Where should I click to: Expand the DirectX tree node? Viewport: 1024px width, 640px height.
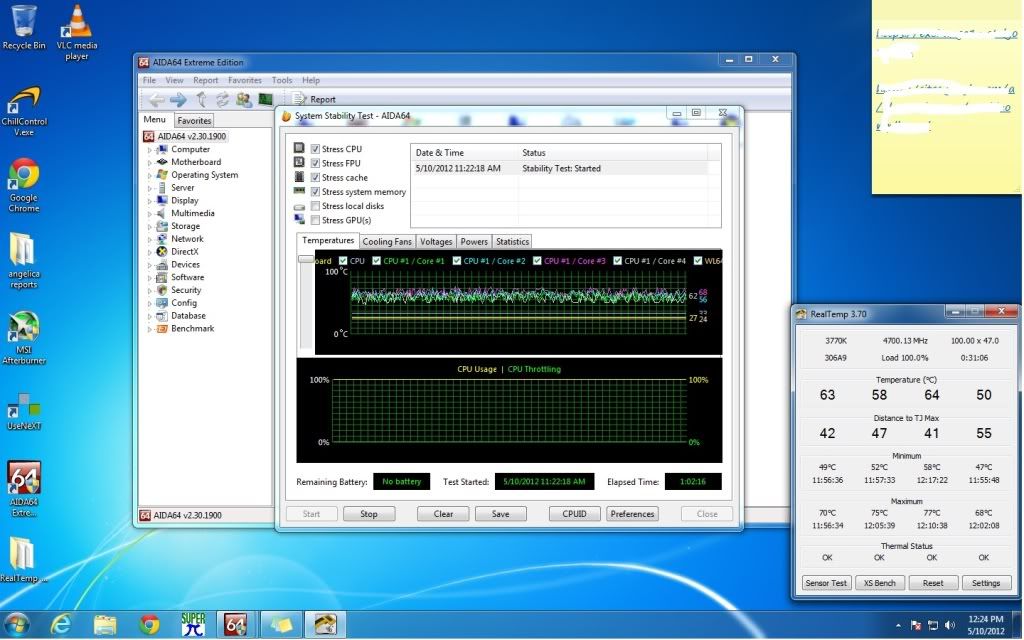(150, 252)
